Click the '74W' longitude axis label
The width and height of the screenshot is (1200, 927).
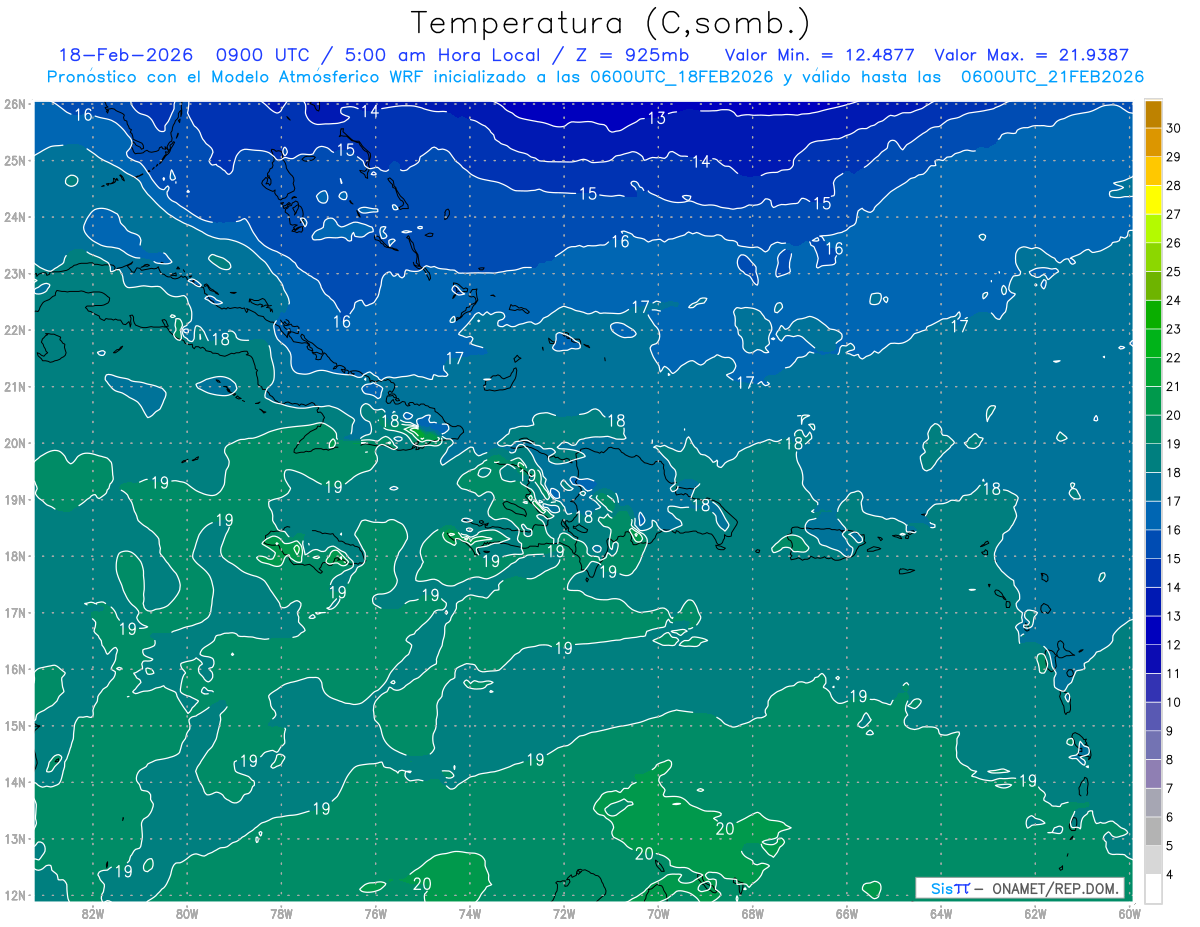[x=469, y=913]
